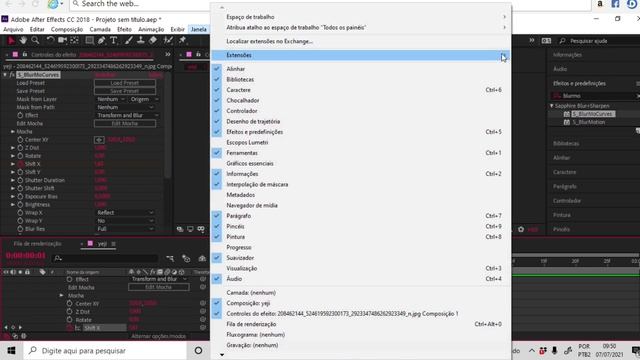Image resolution: width=640 pixels, height=360 pixels.
Task: Click Localizar extensões no Exchange menu item
Action: coord(270,41)
